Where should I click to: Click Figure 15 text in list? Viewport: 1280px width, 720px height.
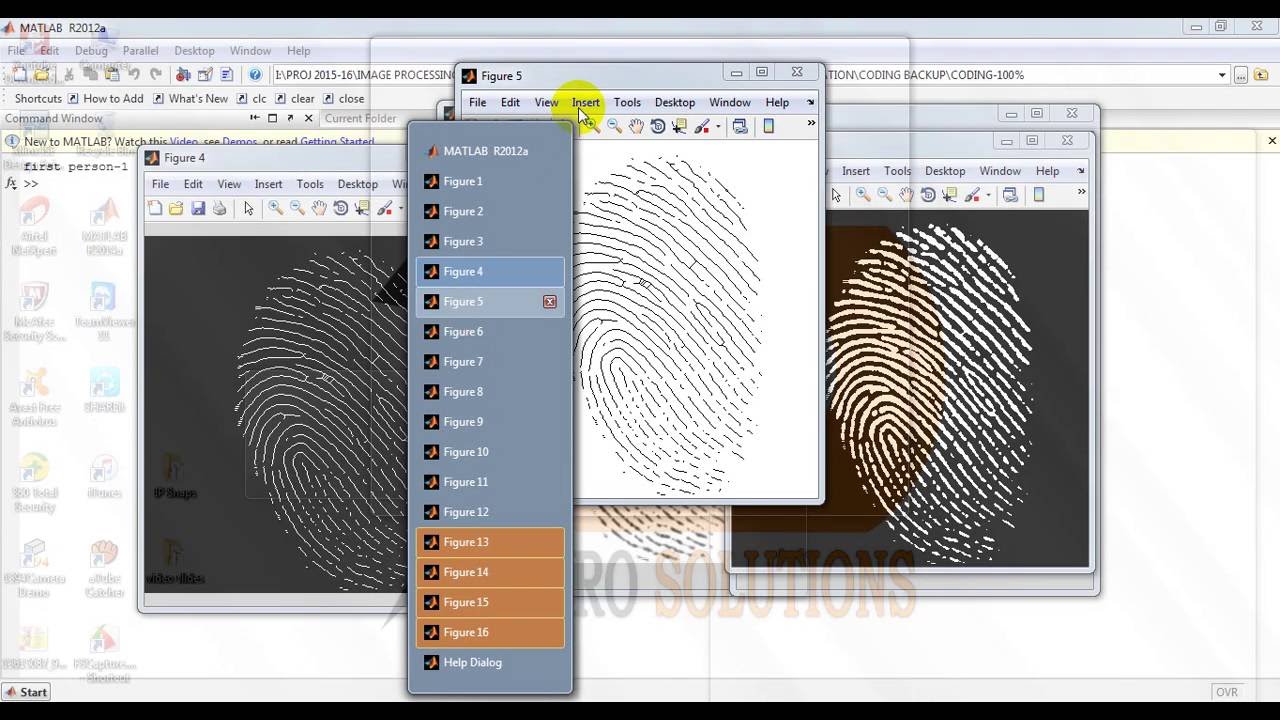(466, 602)
